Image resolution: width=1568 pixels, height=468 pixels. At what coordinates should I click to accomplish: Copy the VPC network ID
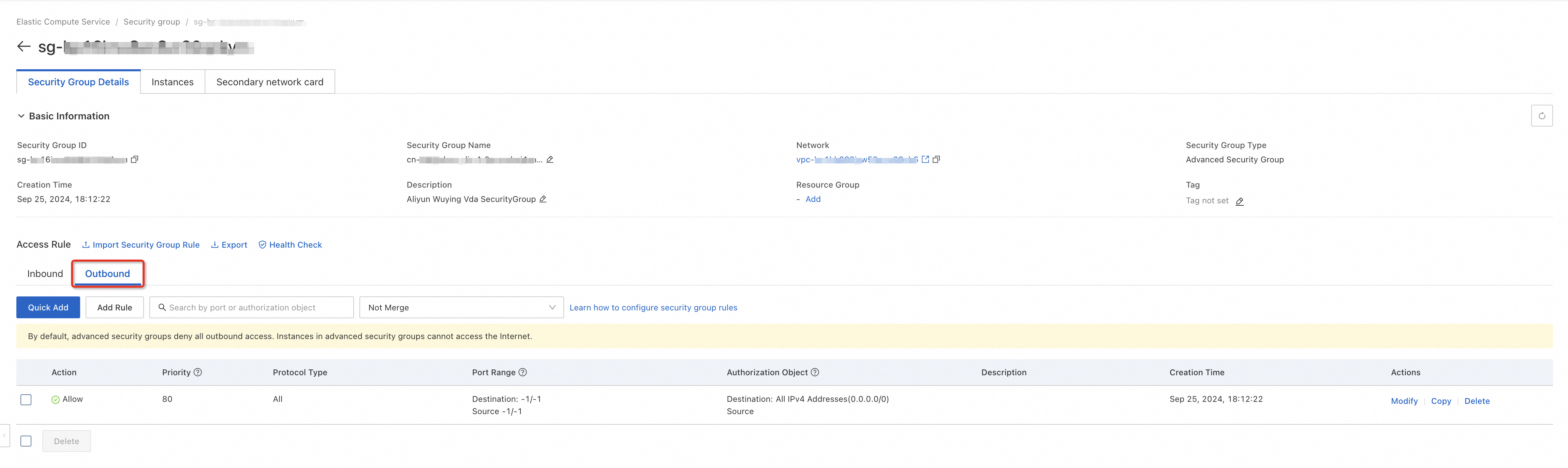tap(936, 159)
